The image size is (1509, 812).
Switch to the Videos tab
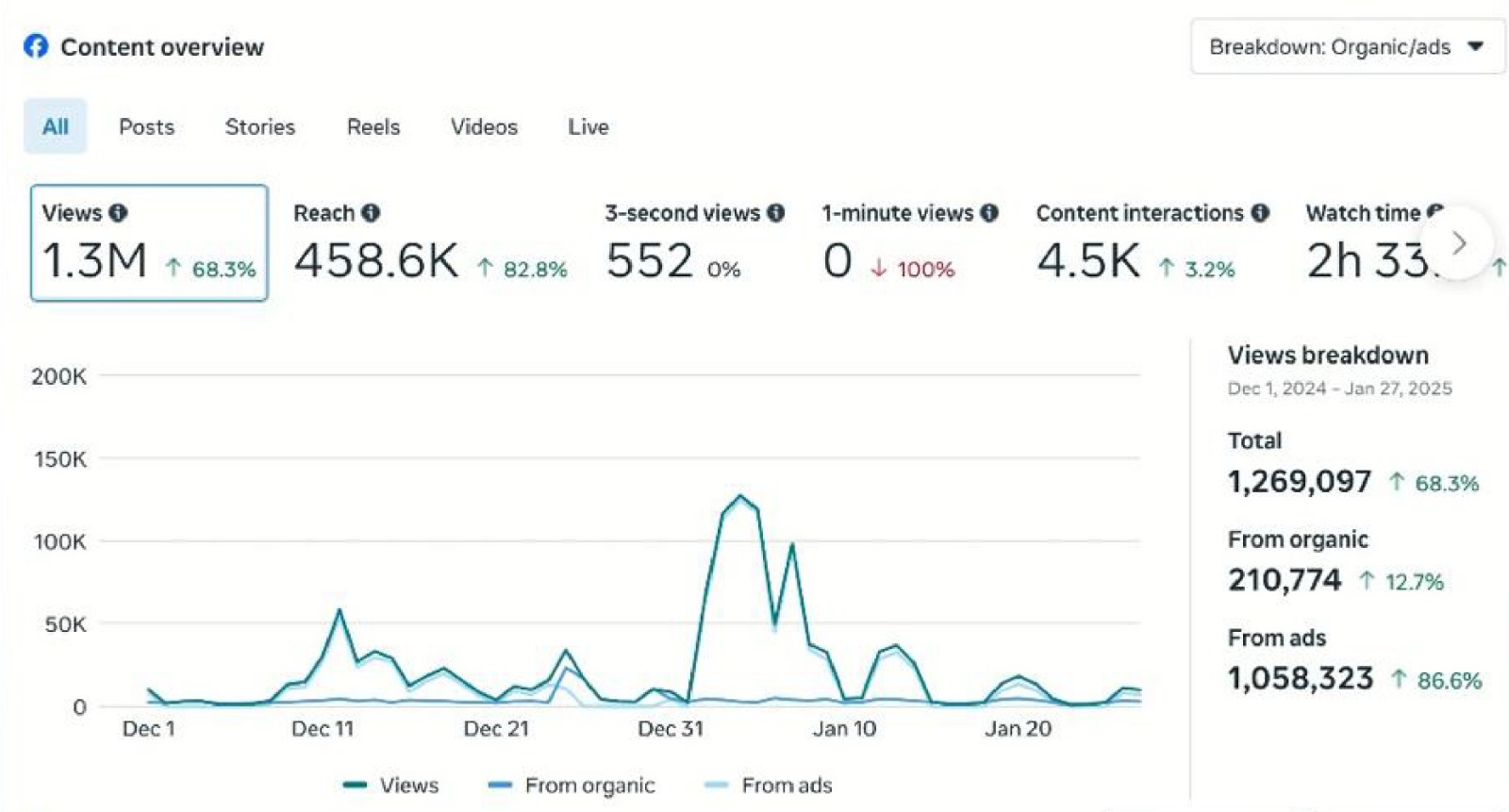pos(484,126)
